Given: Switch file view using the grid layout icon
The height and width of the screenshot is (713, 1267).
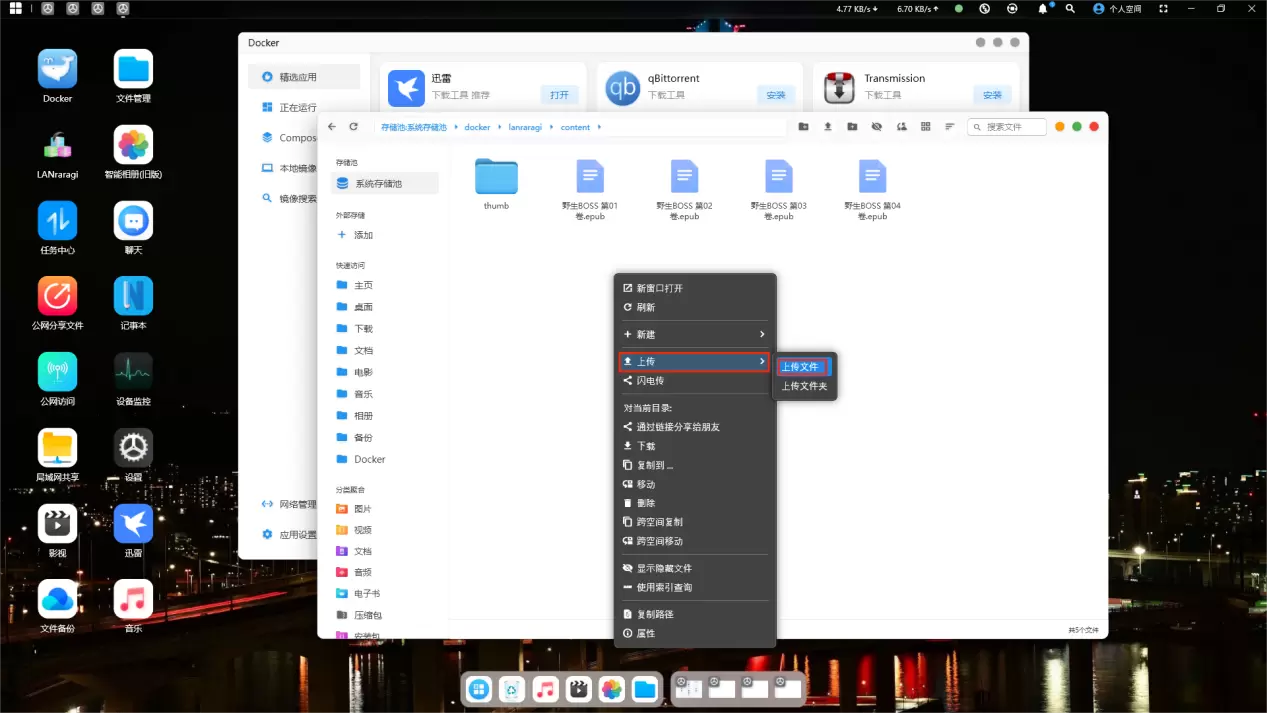Looking at the screenshot, I should click(x=925, y=127).
